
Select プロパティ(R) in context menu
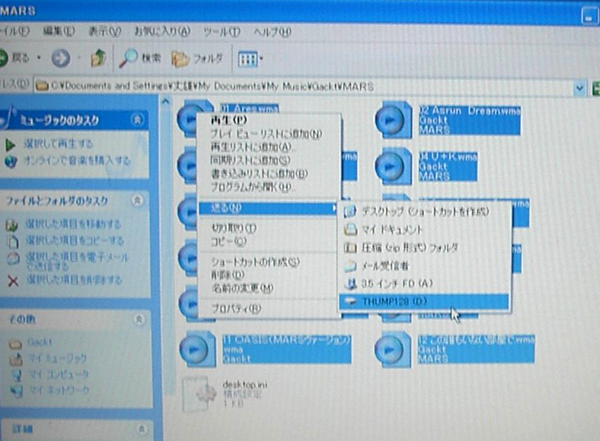pos(267,309)
